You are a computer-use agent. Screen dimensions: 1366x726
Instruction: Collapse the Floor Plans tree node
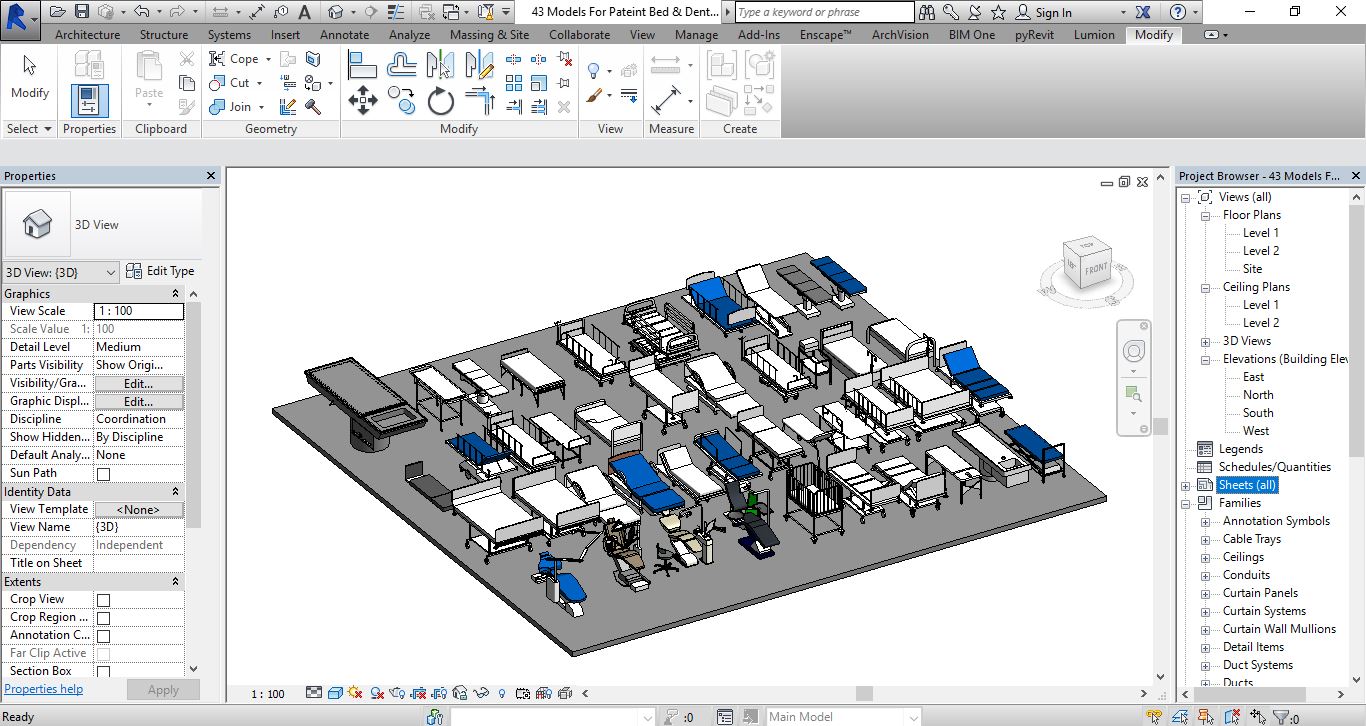point(1205,215)
